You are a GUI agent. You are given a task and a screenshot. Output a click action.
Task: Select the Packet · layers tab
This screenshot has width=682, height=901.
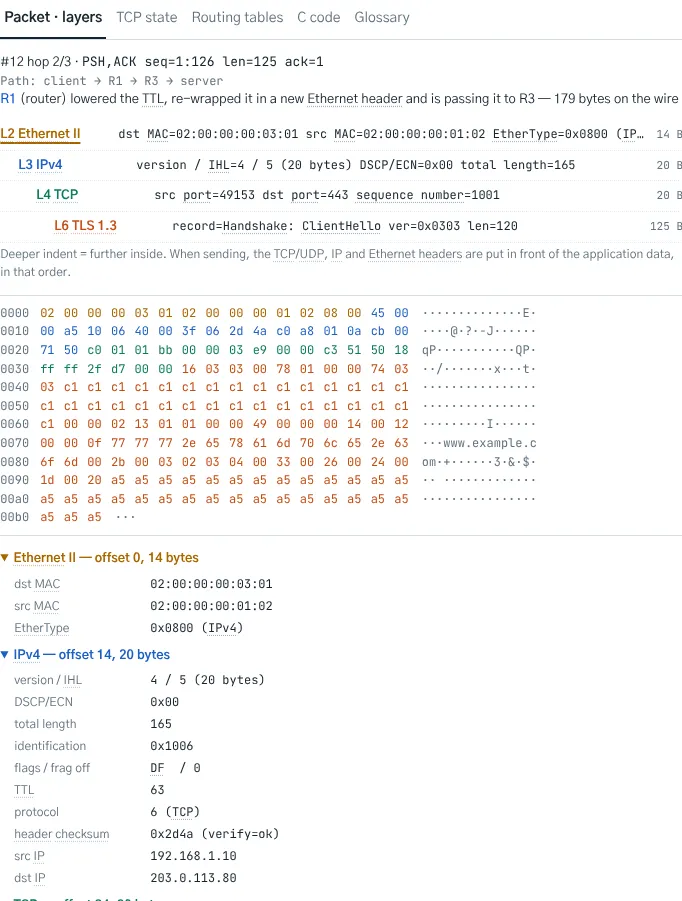[53, 17]
